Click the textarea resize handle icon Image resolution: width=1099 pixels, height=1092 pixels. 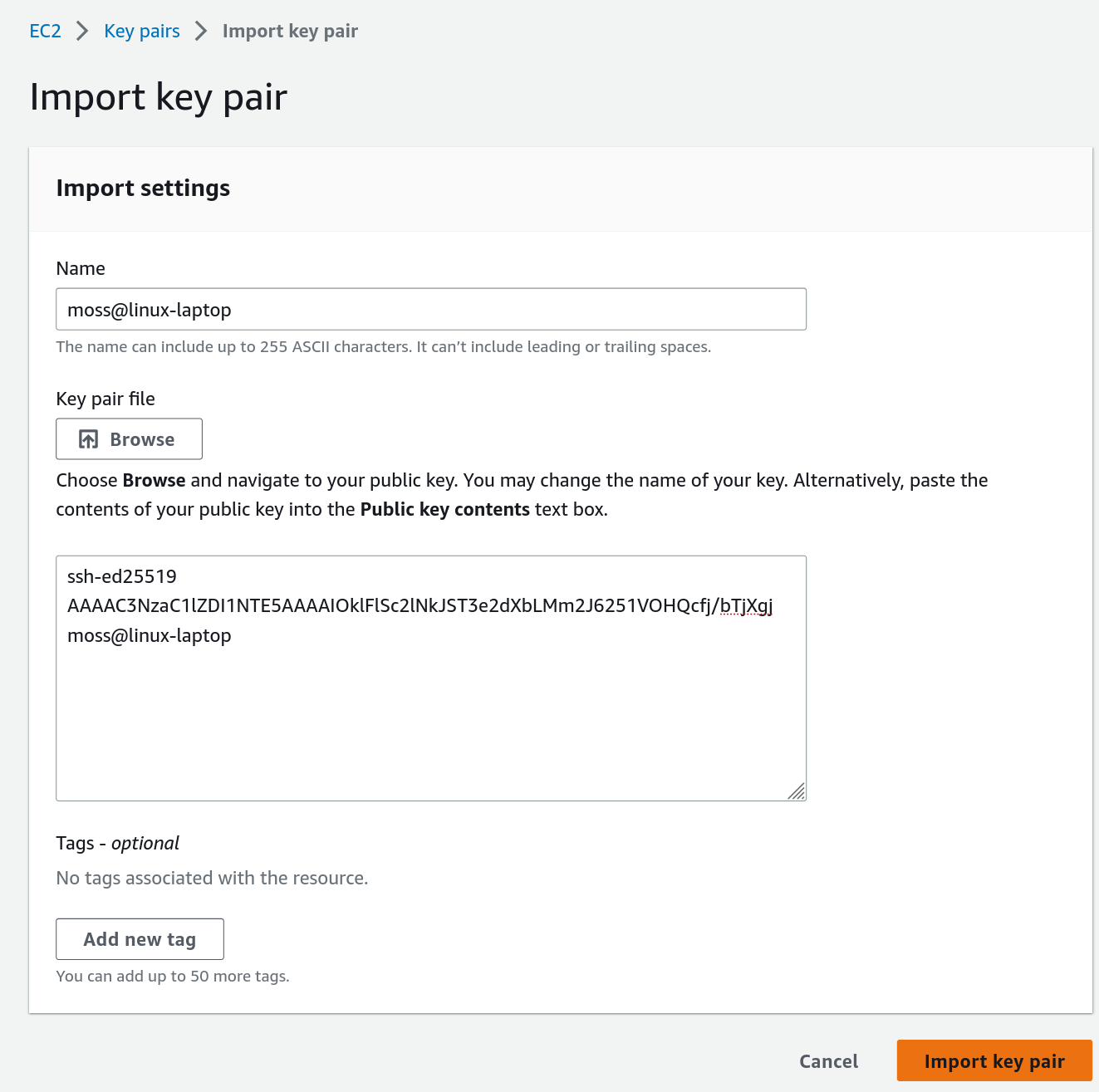pyautogui.click(x=796, y=791)
